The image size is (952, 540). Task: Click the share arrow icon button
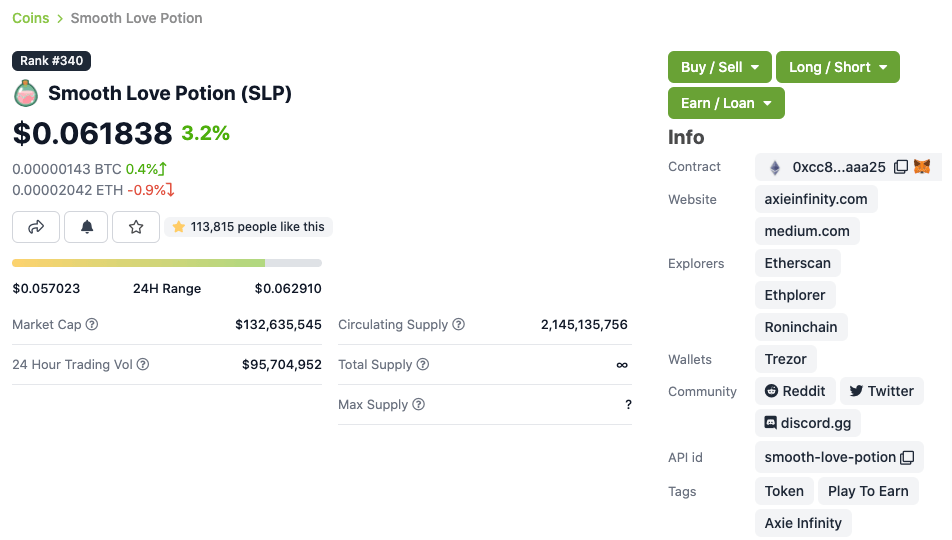(x=36, y=227)
